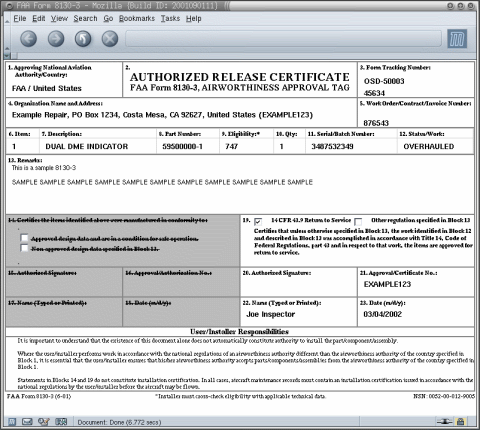Open the Go menu
Screen dimensions: 480x430
click(x=108, y=19)
